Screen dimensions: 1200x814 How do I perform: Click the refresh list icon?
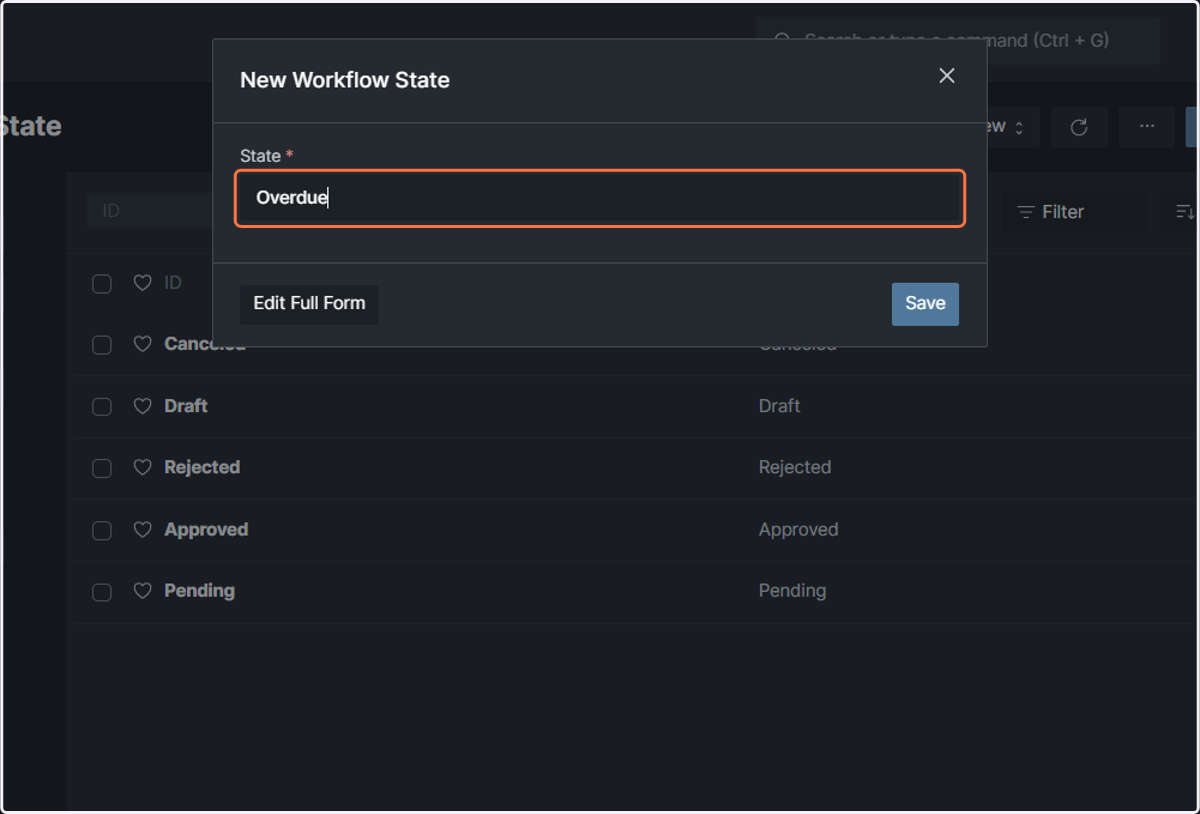1079,127
